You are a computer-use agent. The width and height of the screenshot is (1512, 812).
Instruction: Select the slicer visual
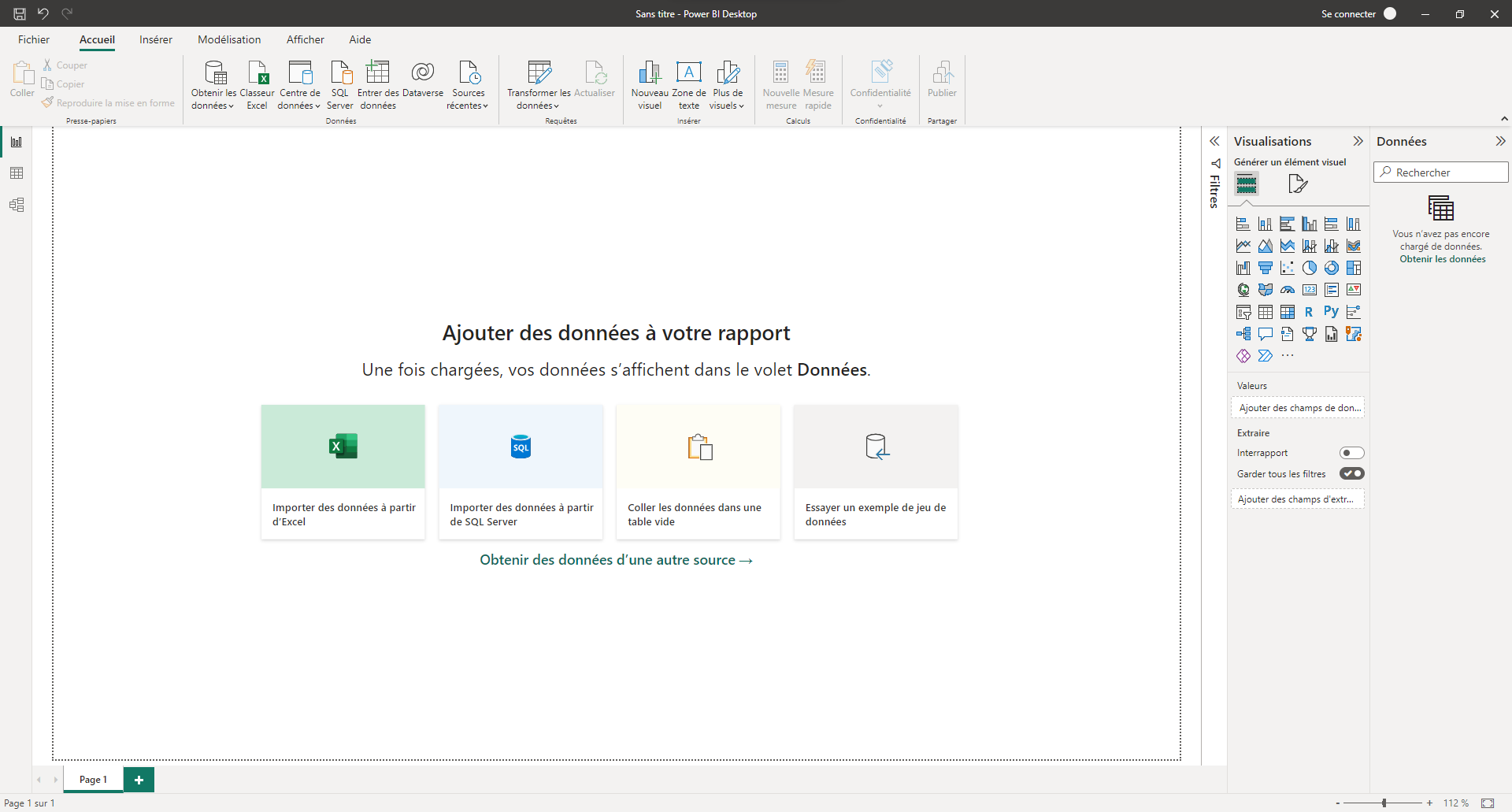coord(1243,312)
